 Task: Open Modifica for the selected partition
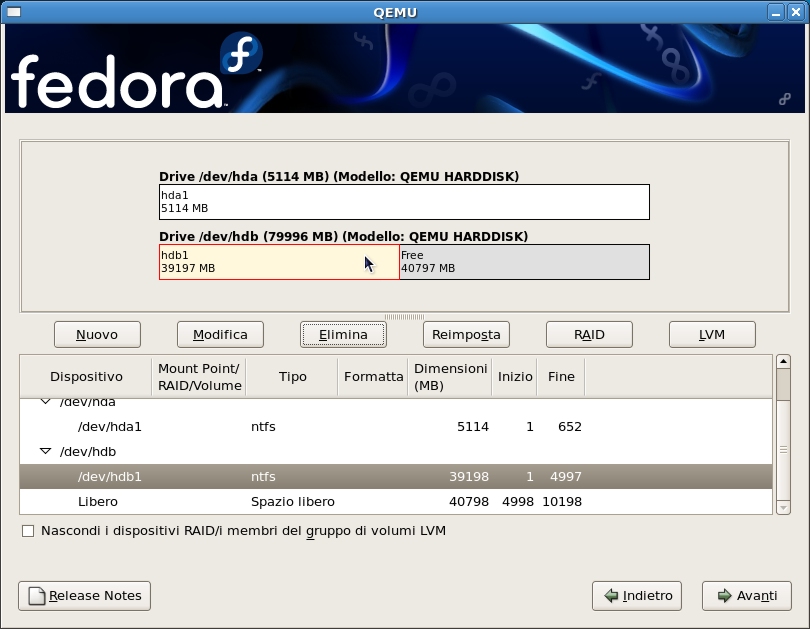coord(220,335)
